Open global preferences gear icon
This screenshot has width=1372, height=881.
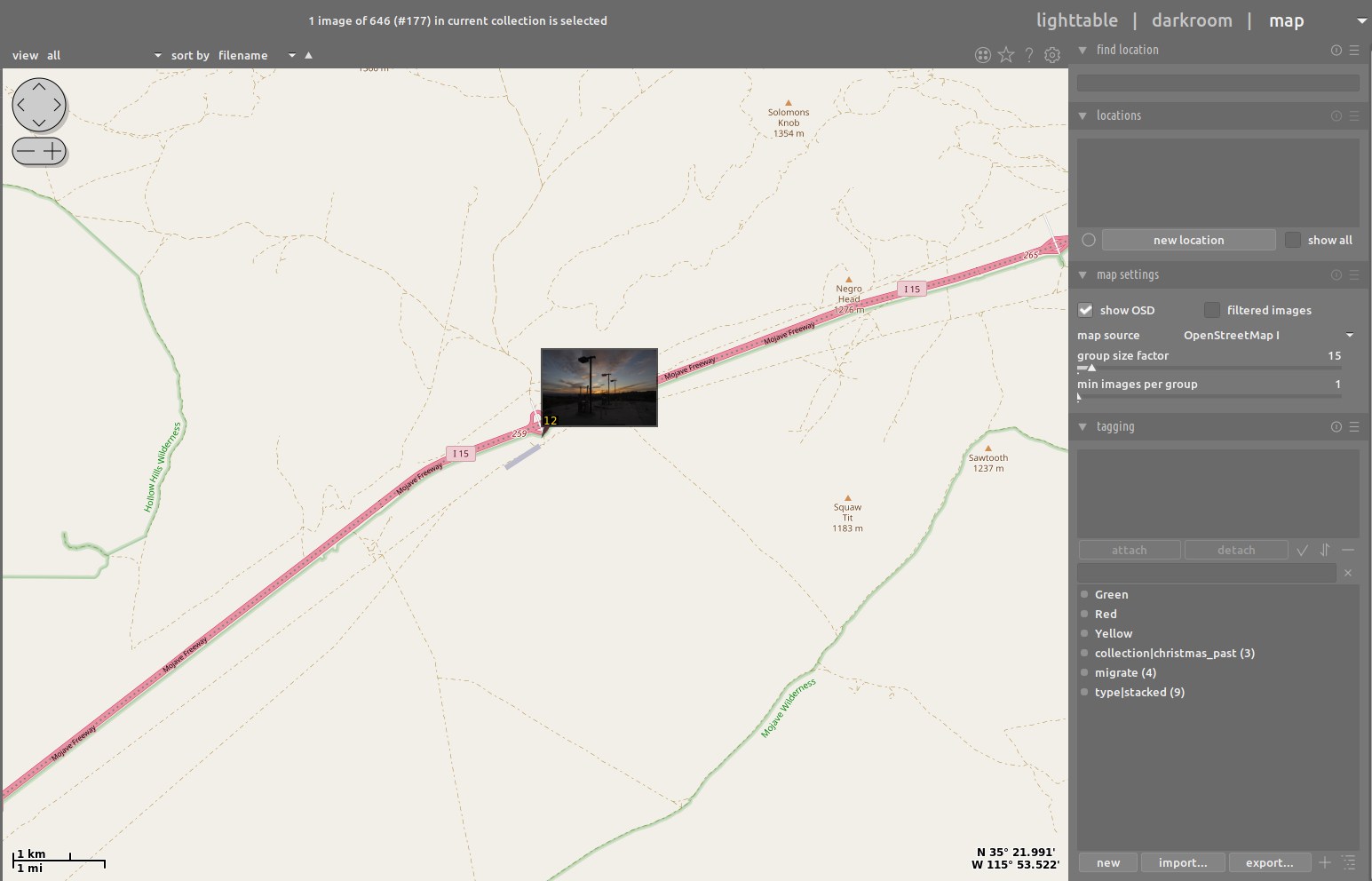coord(1052,55)
